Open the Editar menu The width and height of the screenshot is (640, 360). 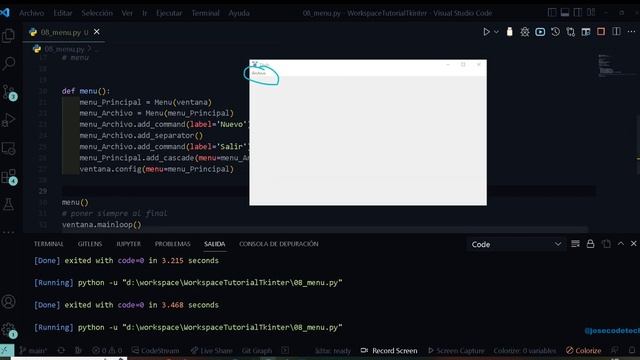[62, 13]
